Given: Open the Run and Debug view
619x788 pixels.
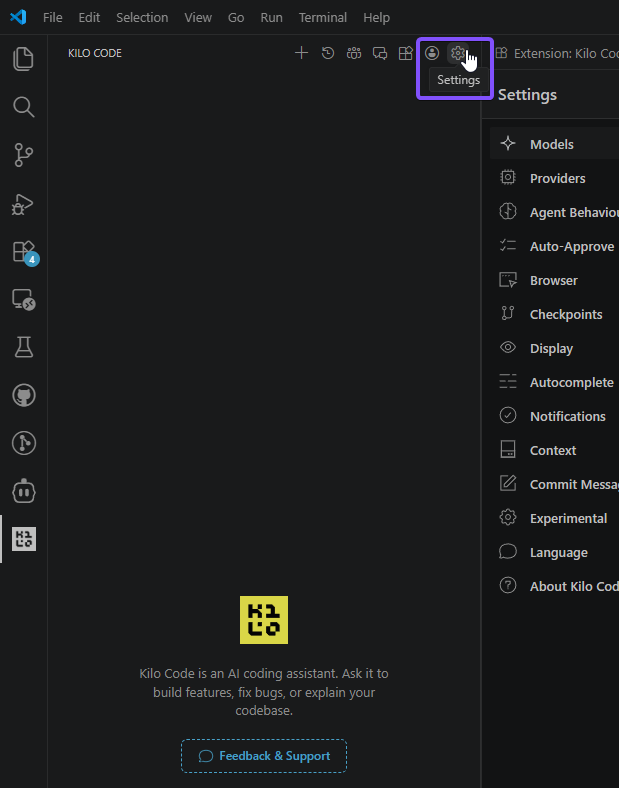Looking at the screenshot, I should coord(24,204).
